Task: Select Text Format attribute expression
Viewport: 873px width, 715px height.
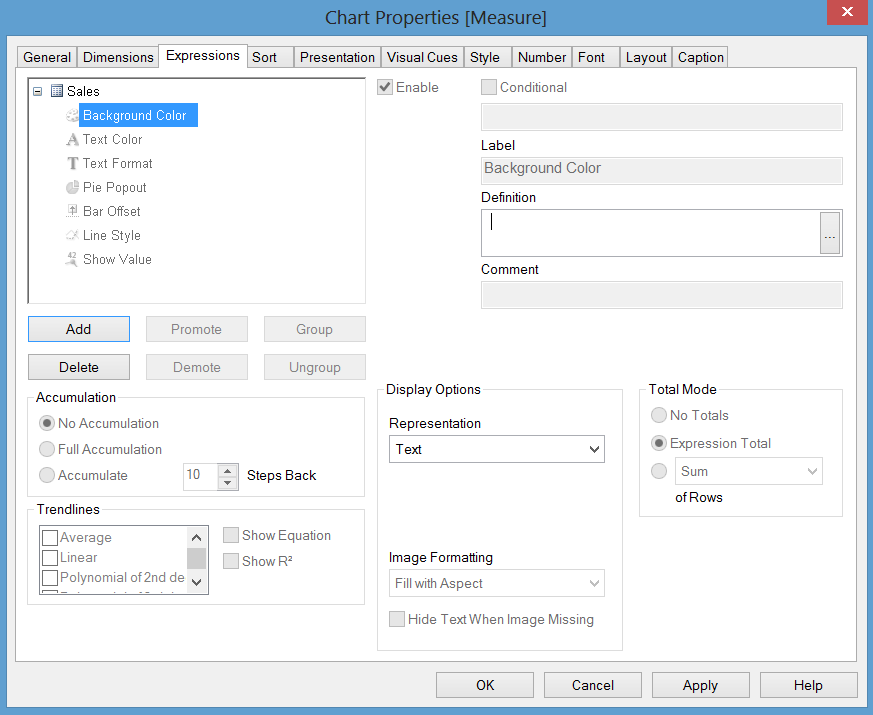Action: click(117, 163)
